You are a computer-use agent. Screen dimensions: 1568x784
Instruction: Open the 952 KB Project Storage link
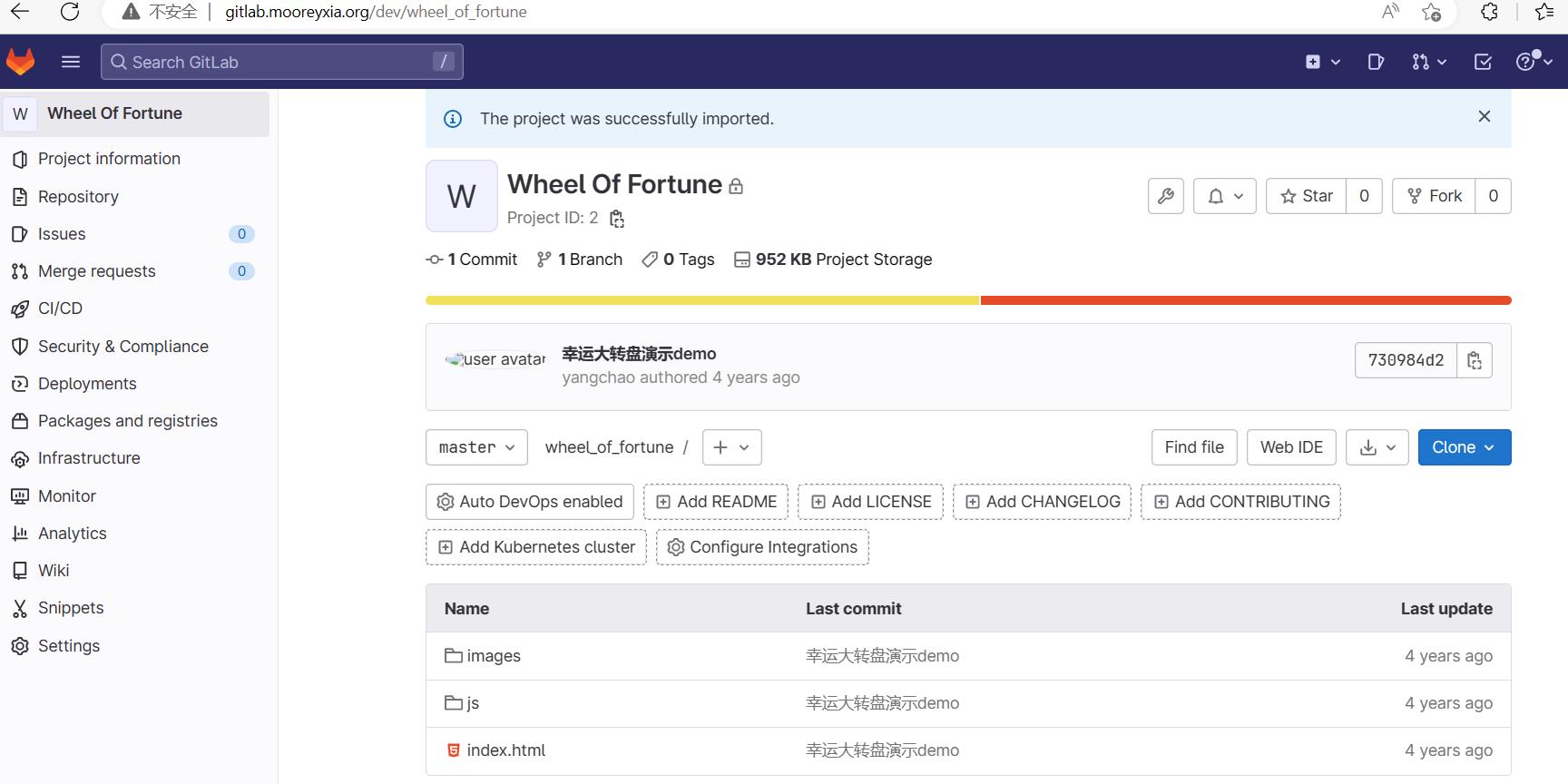(x=833, y=260)
